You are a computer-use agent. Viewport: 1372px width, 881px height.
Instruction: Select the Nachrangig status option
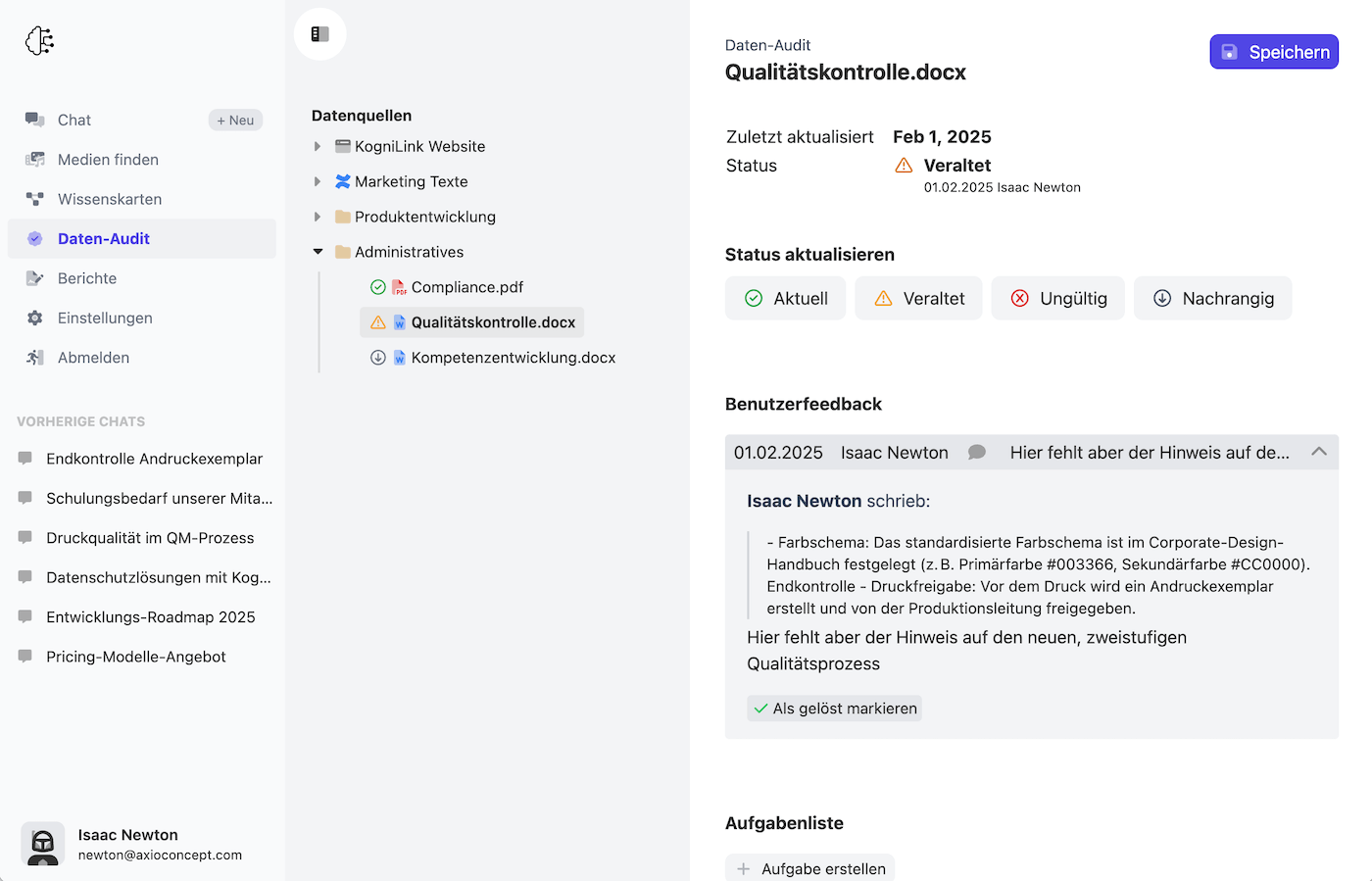pos(1212,298)
